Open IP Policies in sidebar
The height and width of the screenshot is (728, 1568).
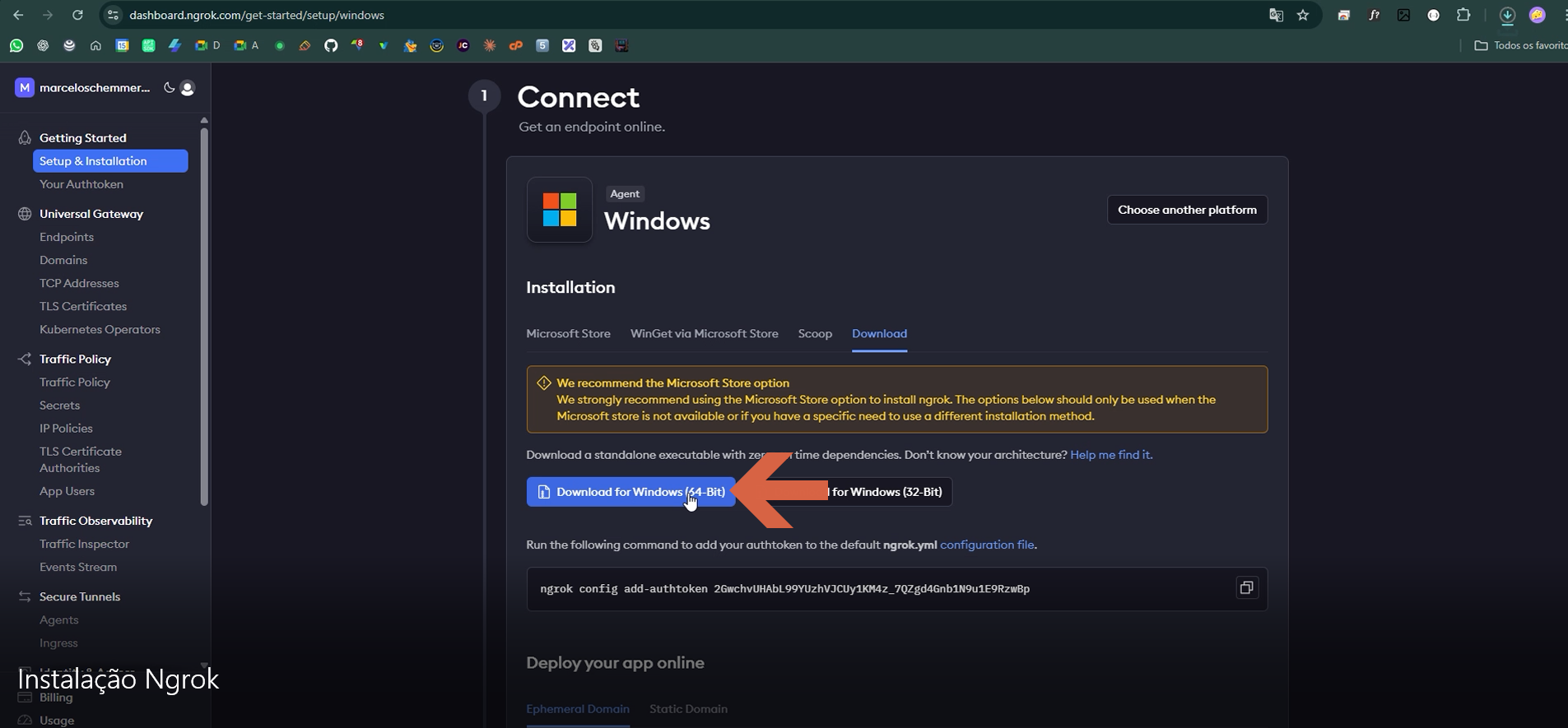[x=66, y=428]
